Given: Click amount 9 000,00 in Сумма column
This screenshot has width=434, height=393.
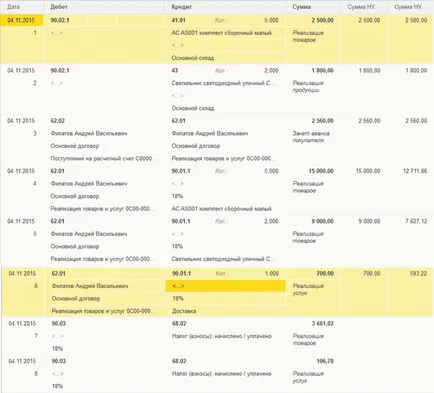Looking at the screenshot, I should (x=322, y=221).
